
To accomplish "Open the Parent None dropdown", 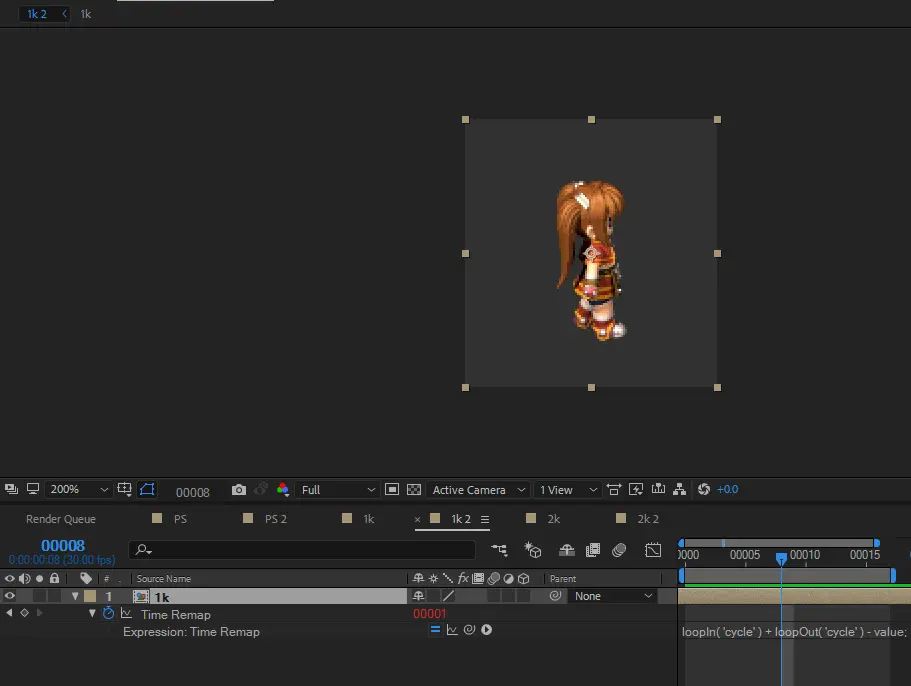I will 613,596.
